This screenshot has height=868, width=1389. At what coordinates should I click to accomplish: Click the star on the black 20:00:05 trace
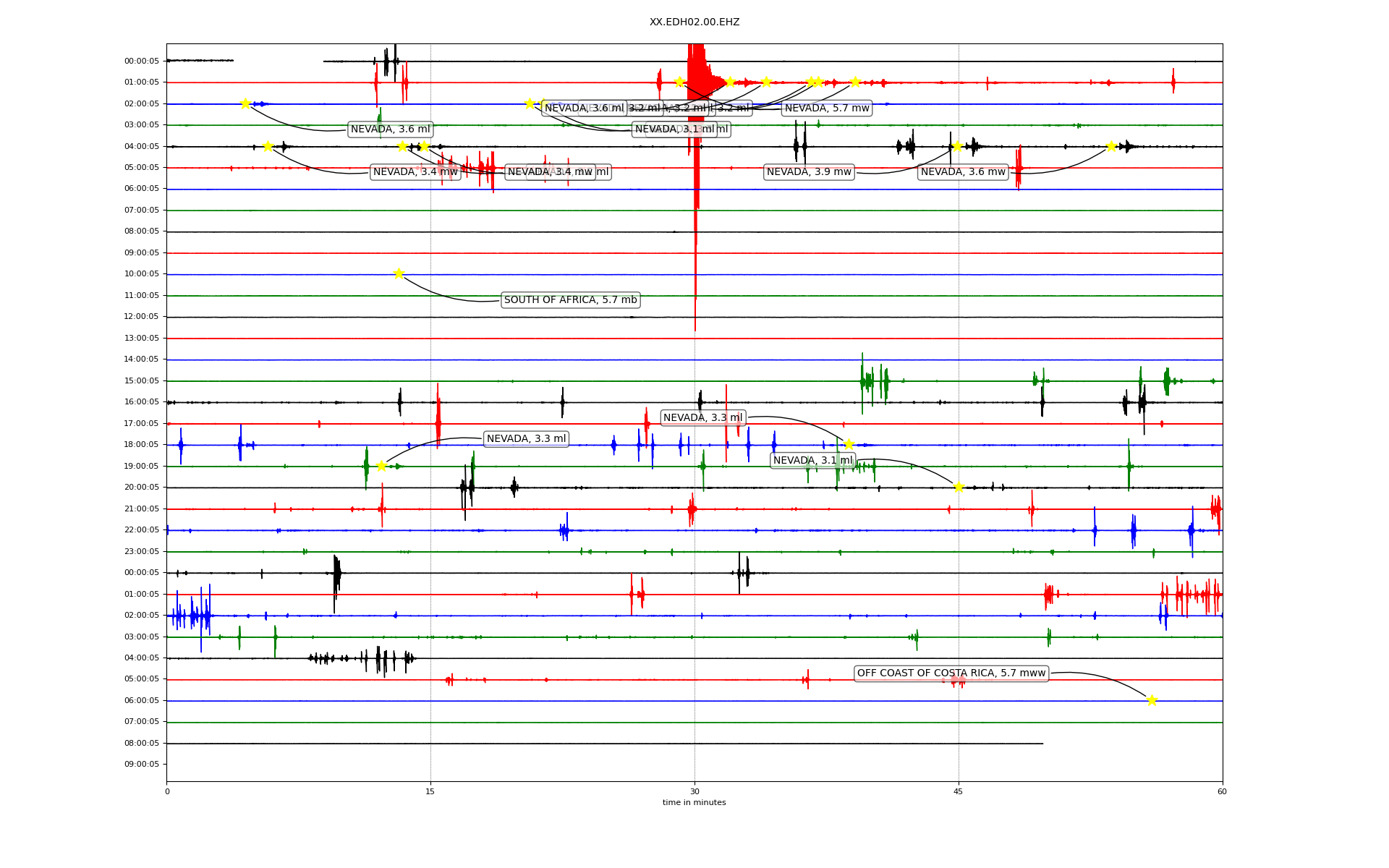click(x=959, y=487)
